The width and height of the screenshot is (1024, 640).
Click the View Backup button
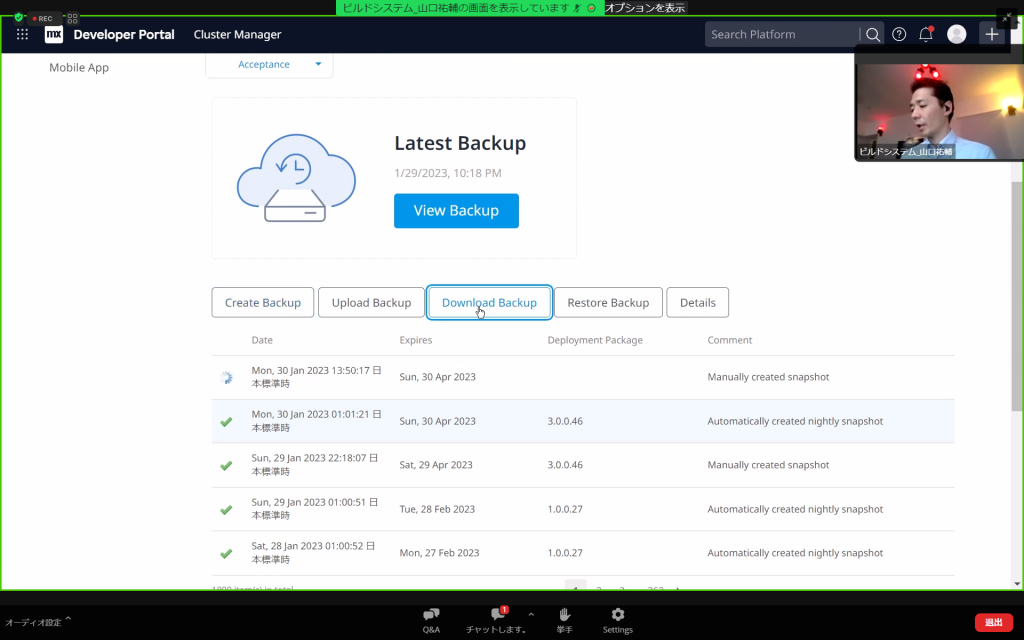click(x=456, y=211)
